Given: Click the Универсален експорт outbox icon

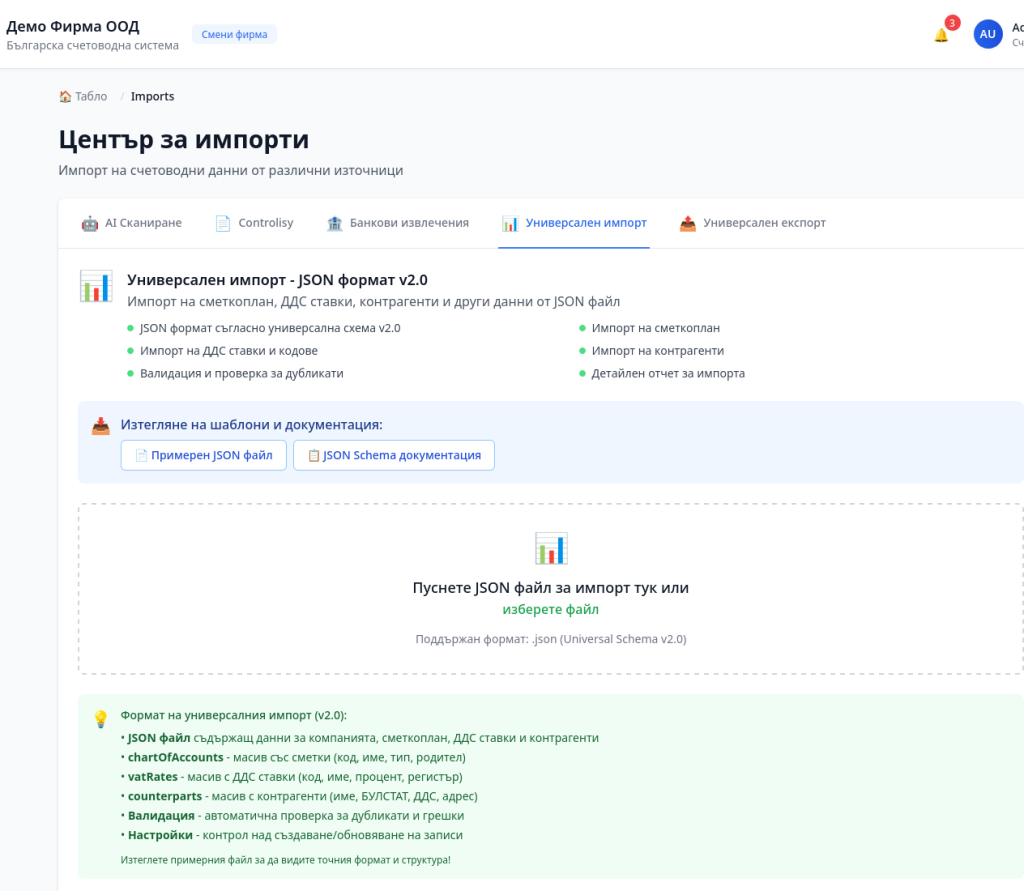Looking at the screenshot, I should (688, 223).
